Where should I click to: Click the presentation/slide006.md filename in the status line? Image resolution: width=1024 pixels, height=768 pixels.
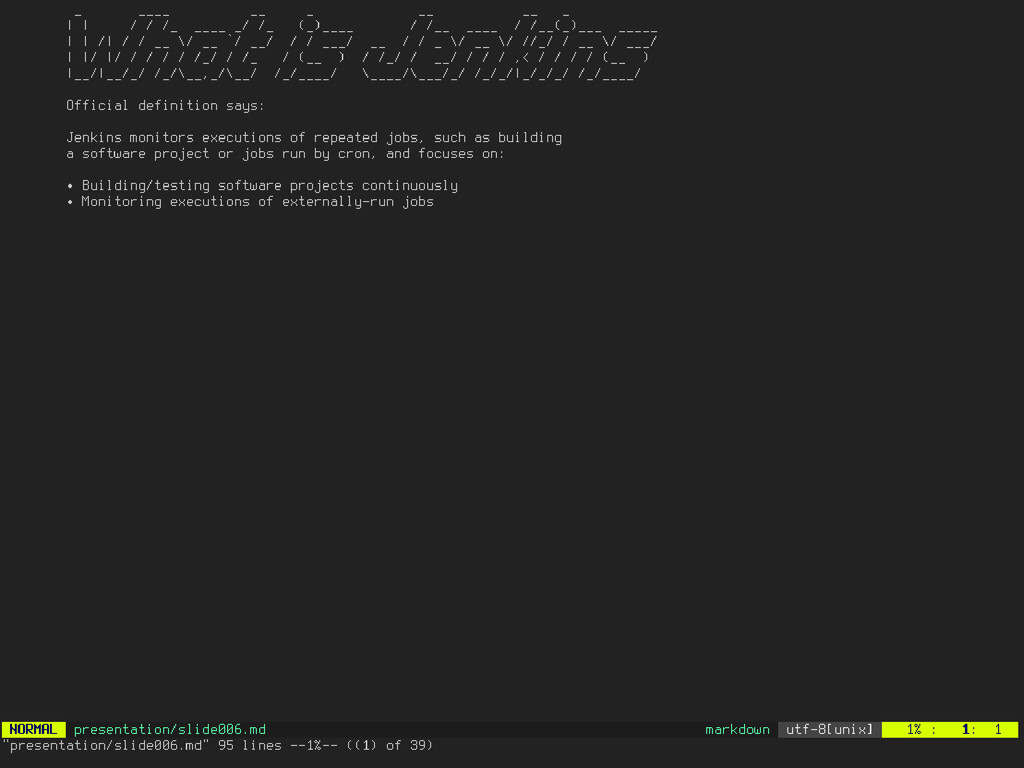point(170,729)
